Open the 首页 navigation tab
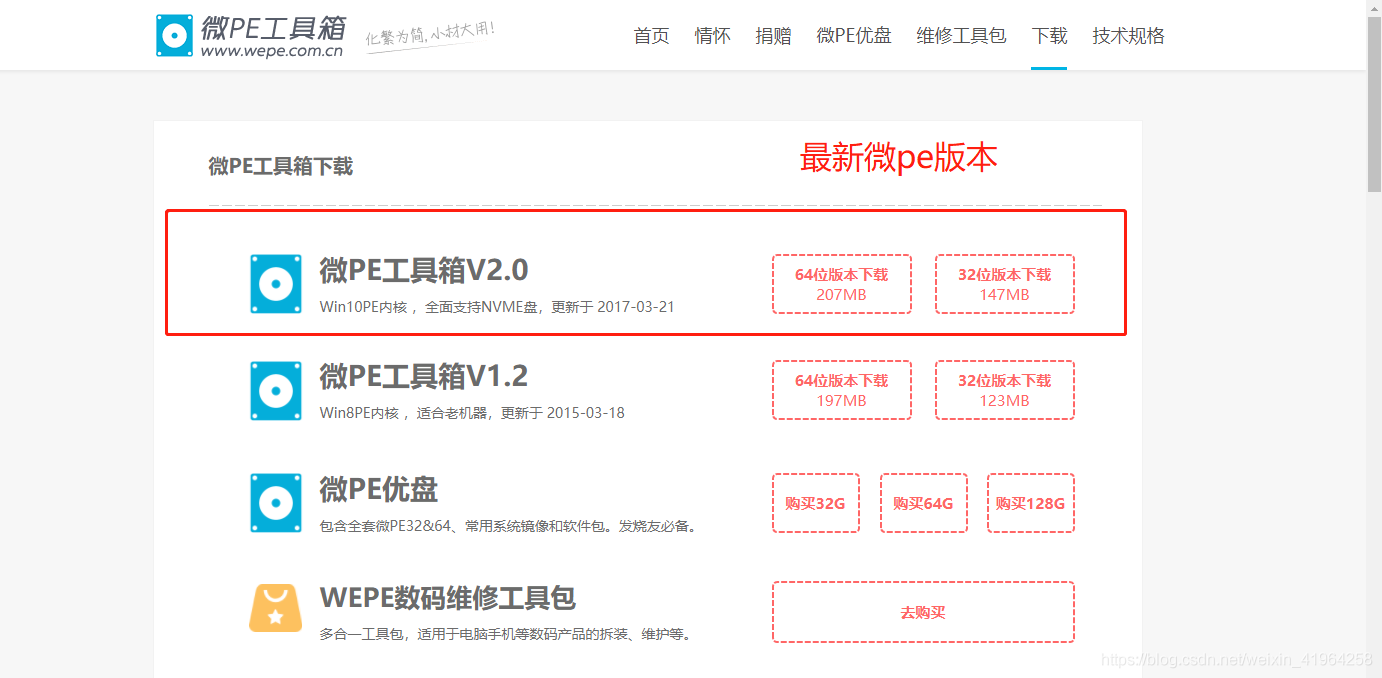 652,36
